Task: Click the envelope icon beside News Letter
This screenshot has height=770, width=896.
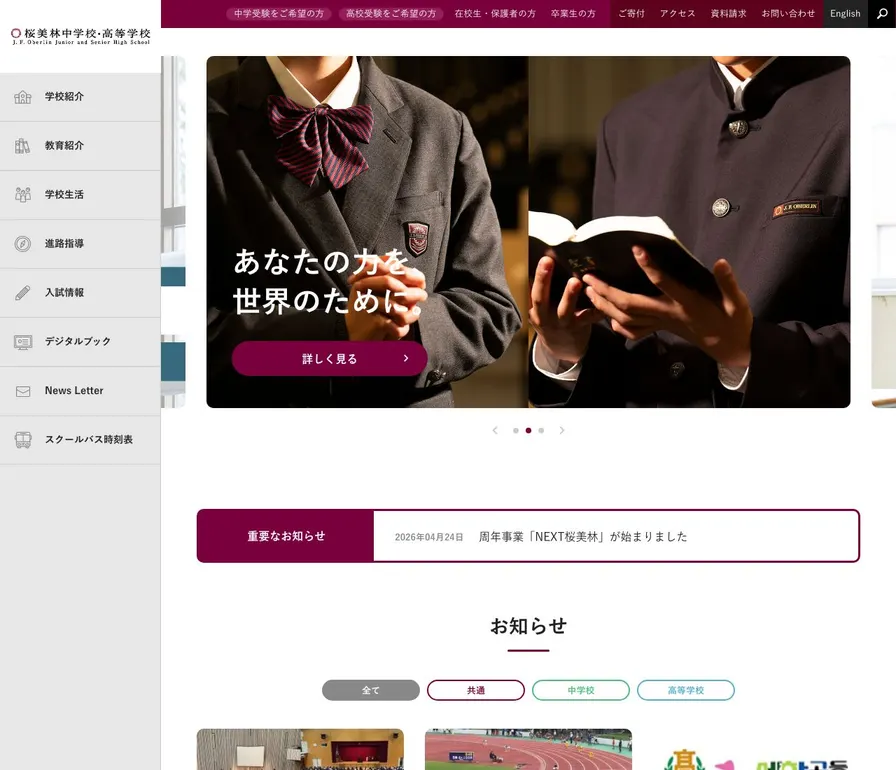Action: (23, 391)
